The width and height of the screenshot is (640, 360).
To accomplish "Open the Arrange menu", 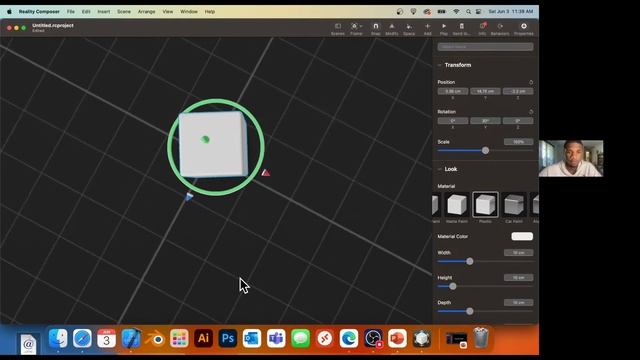I will tap(147, 11).
